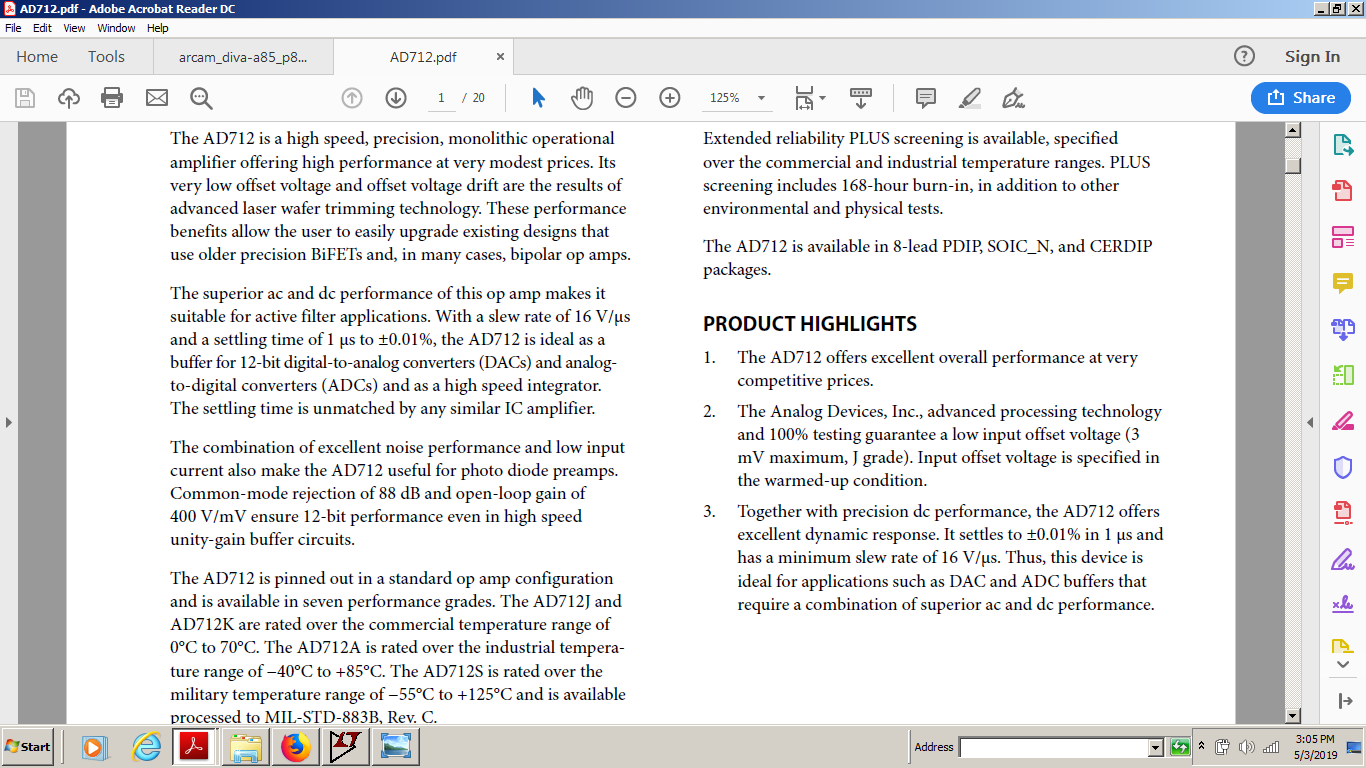Screen dimensions: 1366x768
Task: Send file by email envelope icon
Action: [x=157, y=98]
